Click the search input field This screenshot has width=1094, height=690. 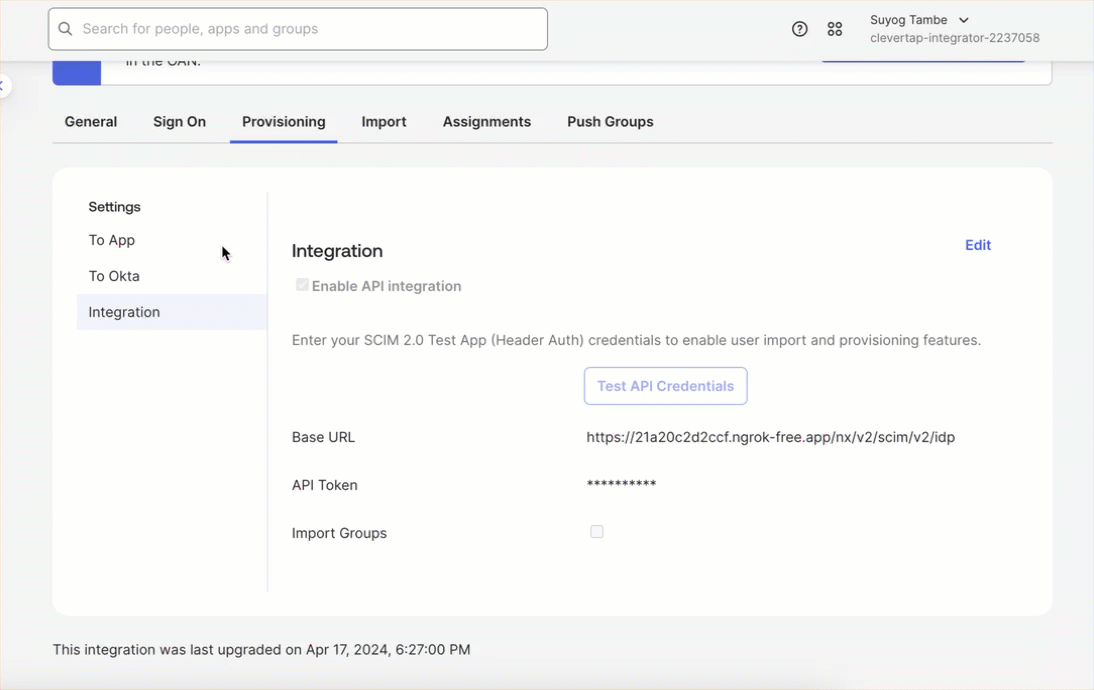(300, 28)
